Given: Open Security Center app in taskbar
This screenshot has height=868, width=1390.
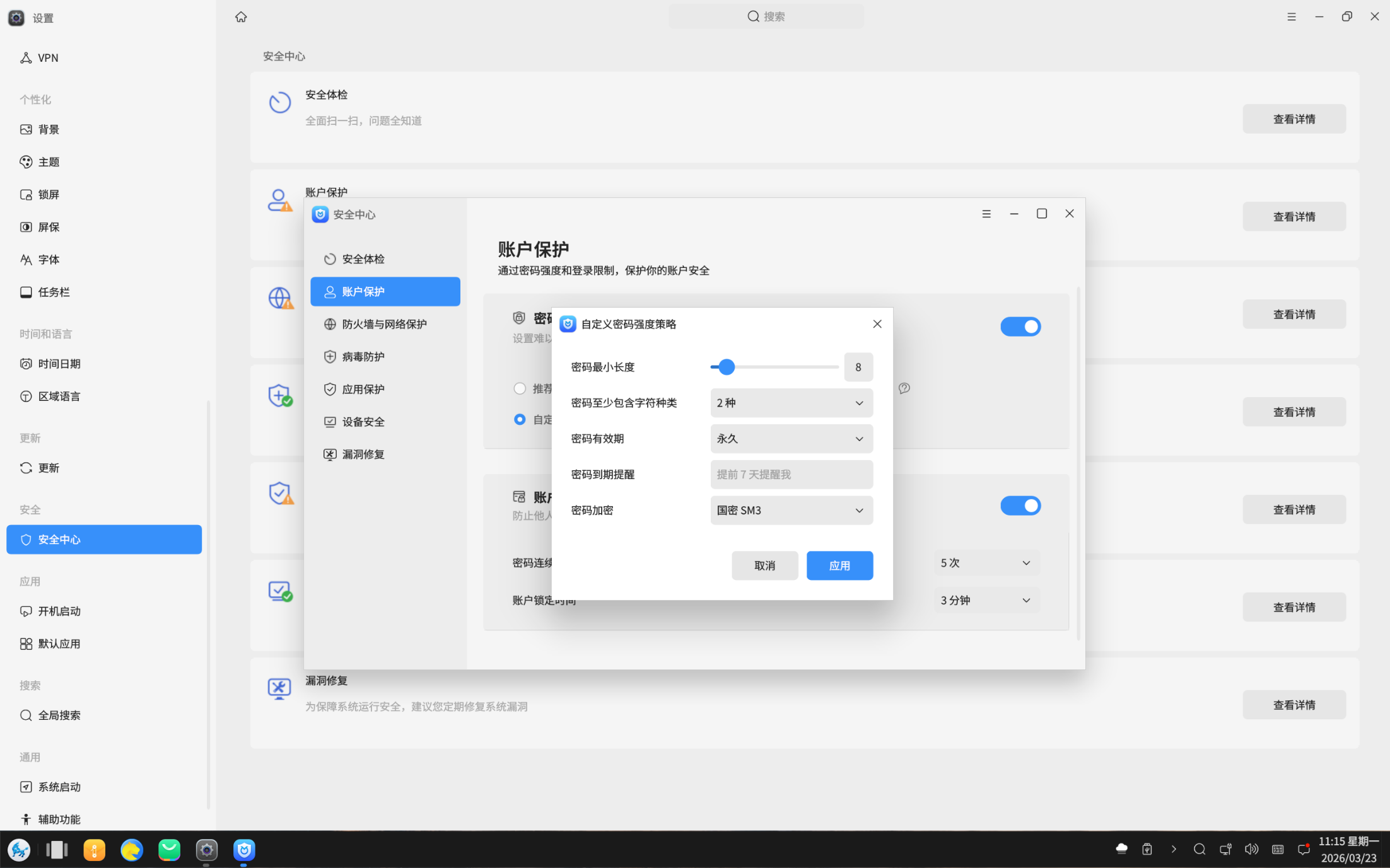Looking at the screenshot, I should coord(244,850).
